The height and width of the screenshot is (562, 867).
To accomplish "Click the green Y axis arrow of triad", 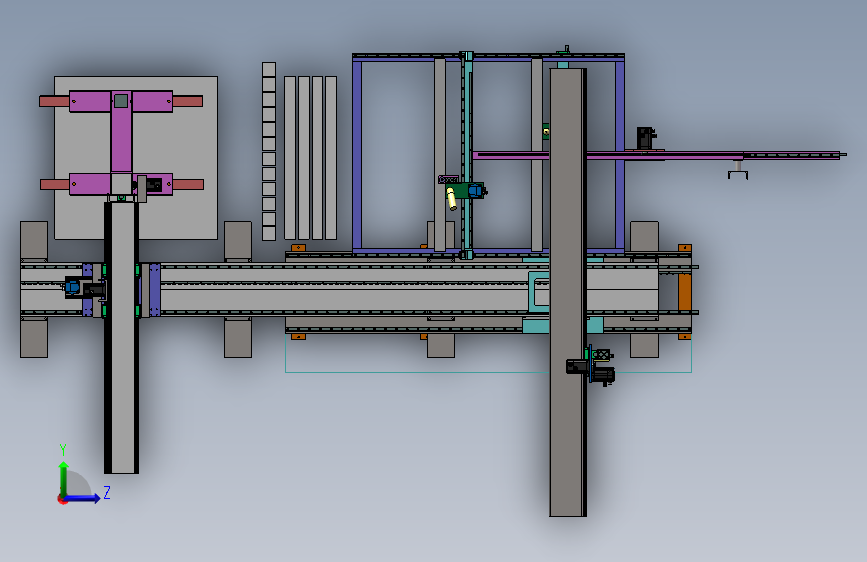I will (64, 478).
